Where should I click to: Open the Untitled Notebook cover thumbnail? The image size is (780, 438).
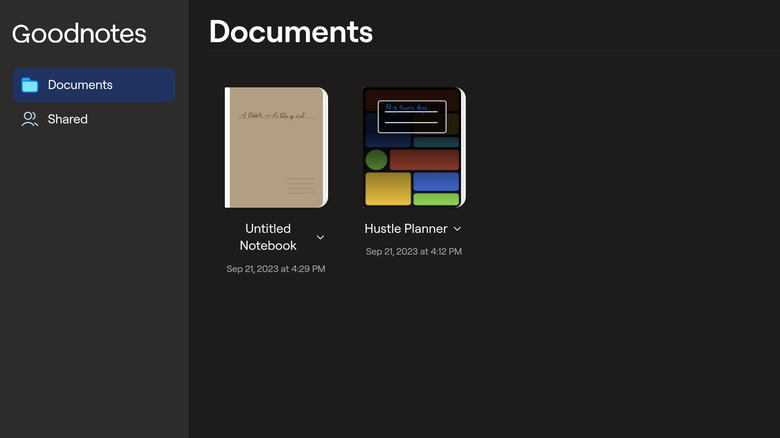point(276,147)
